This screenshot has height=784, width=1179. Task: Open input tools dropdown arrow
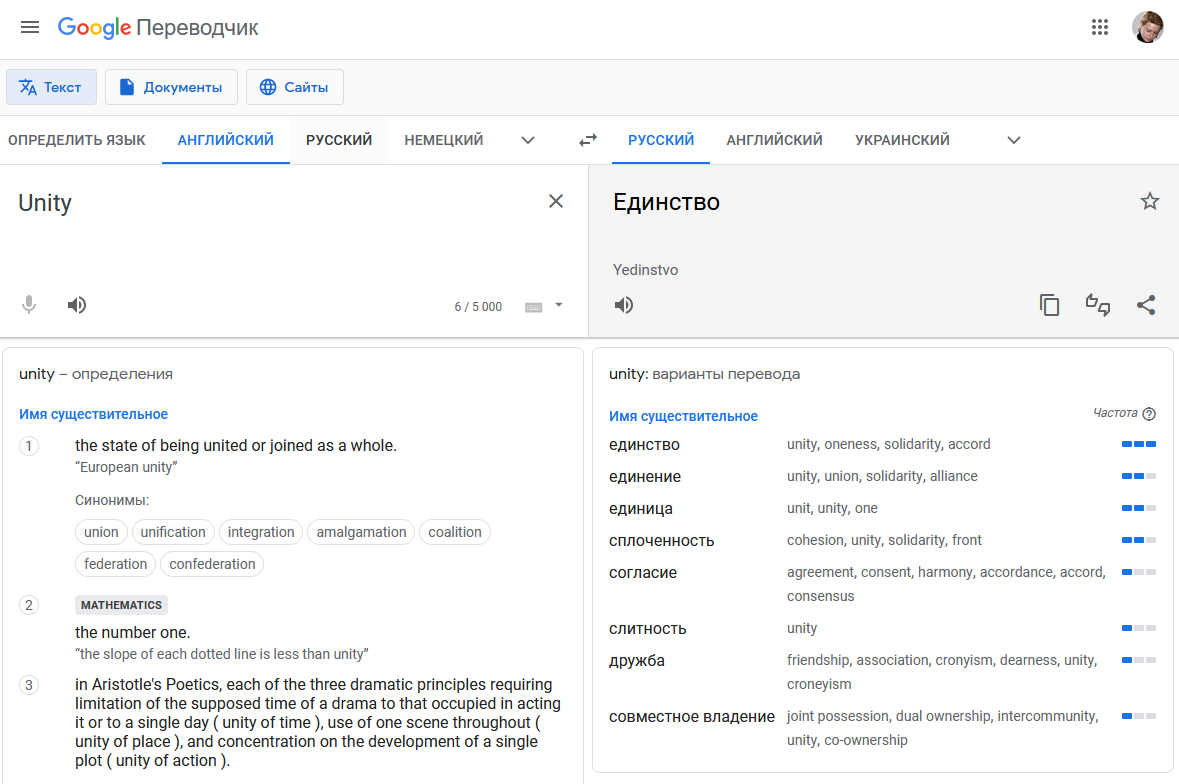559,305
